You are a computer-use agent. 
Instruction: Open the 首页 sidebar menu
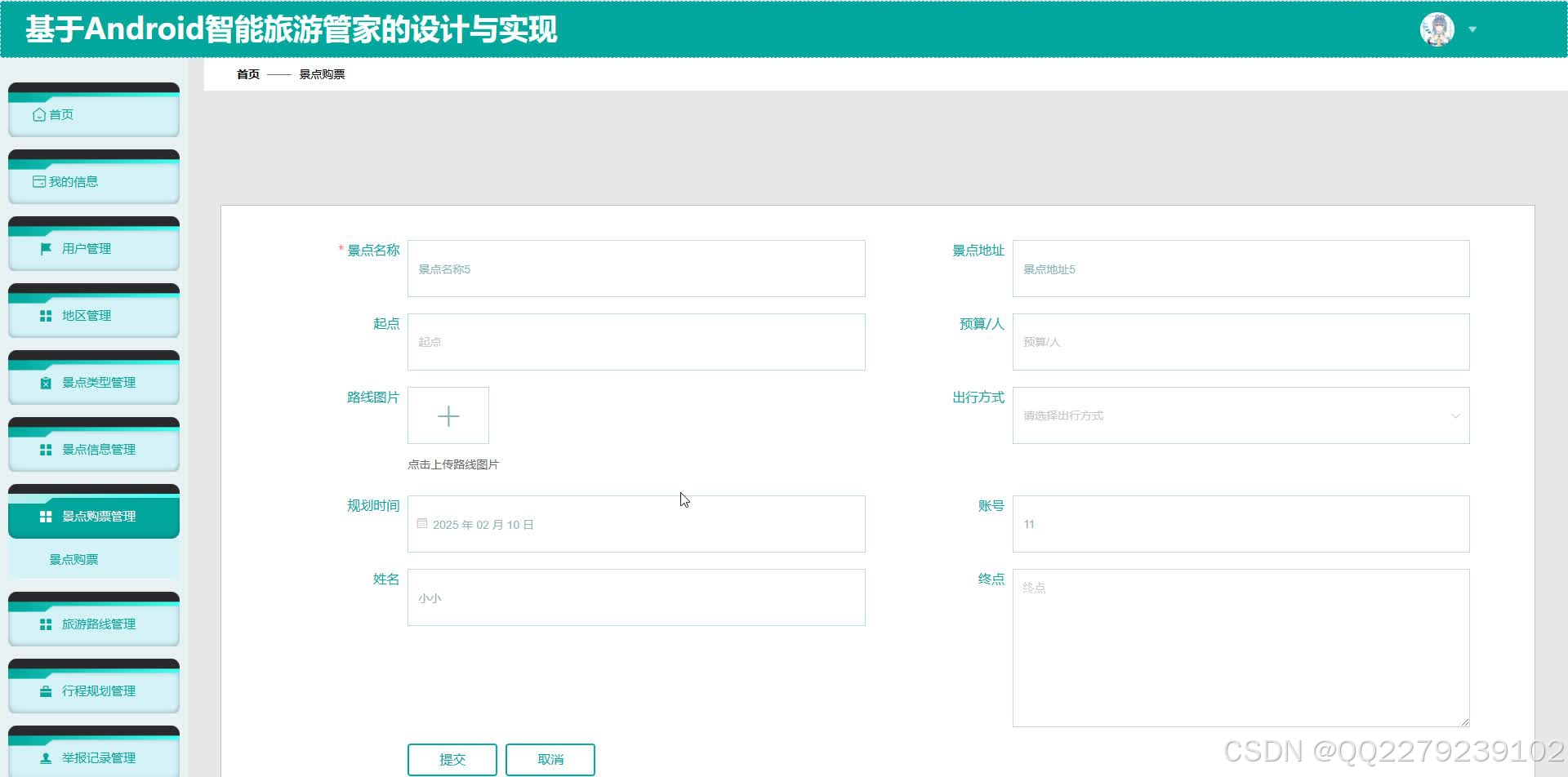[x=94, y=110]
